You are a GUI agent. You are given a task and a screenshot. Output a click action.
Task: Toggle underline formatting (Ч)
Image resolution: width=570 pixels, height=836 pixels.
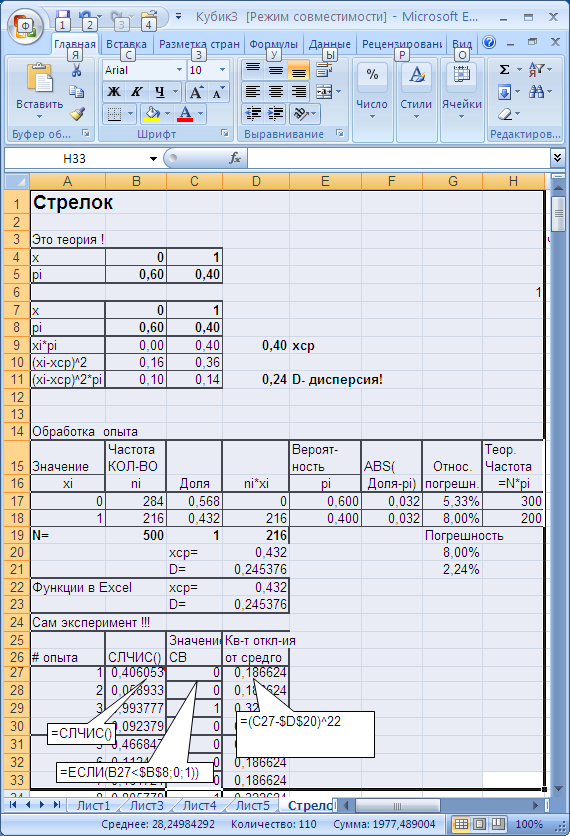coord(159,92)
